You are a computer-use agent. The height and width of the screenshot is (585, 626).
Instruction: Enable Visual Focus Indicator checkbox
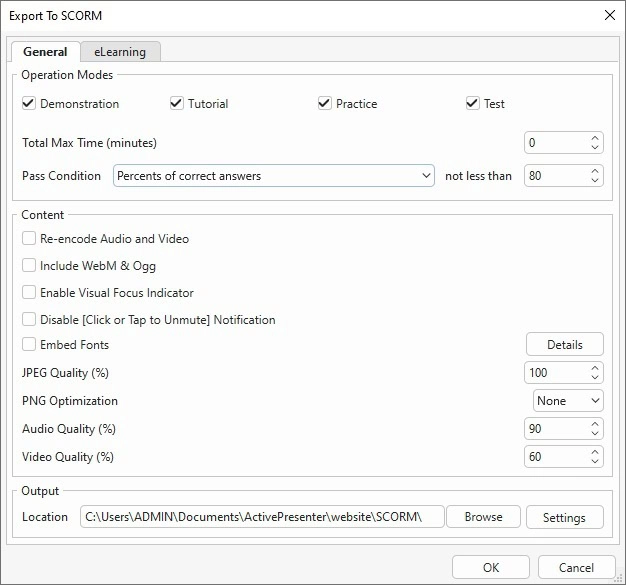29,293
